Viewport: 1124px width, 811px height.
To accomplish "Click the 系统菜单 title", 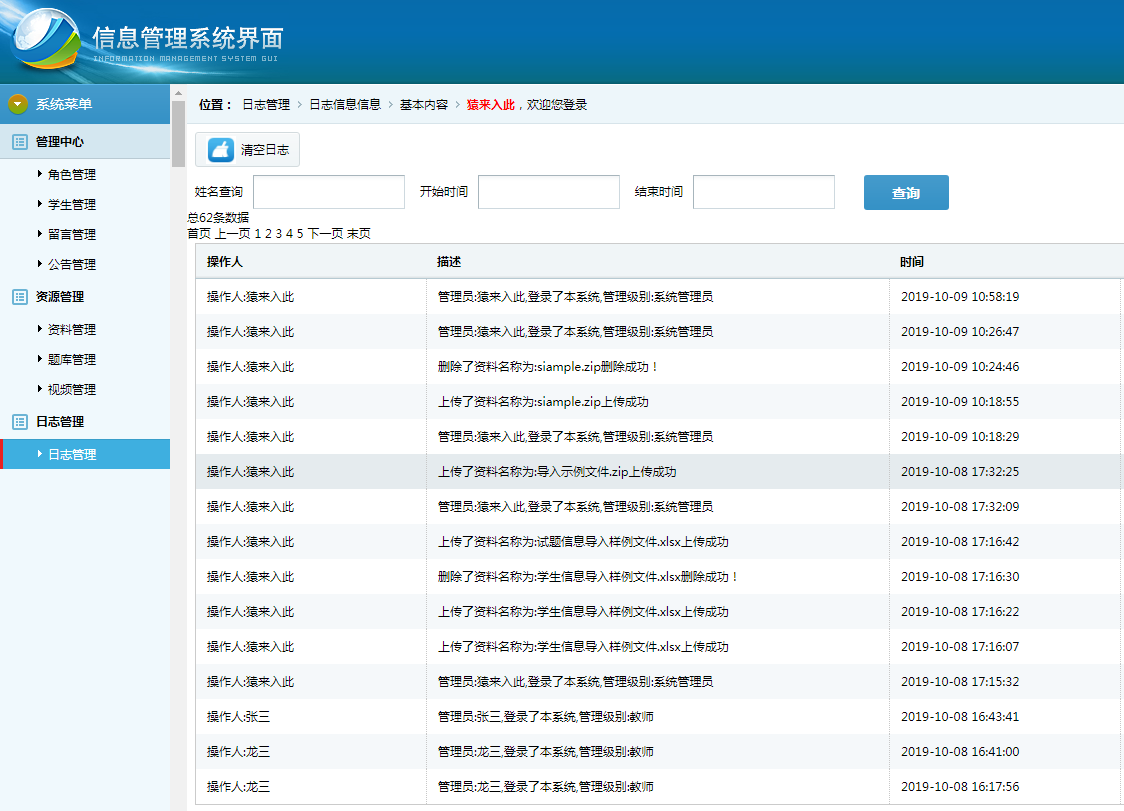I will point(64,104).
